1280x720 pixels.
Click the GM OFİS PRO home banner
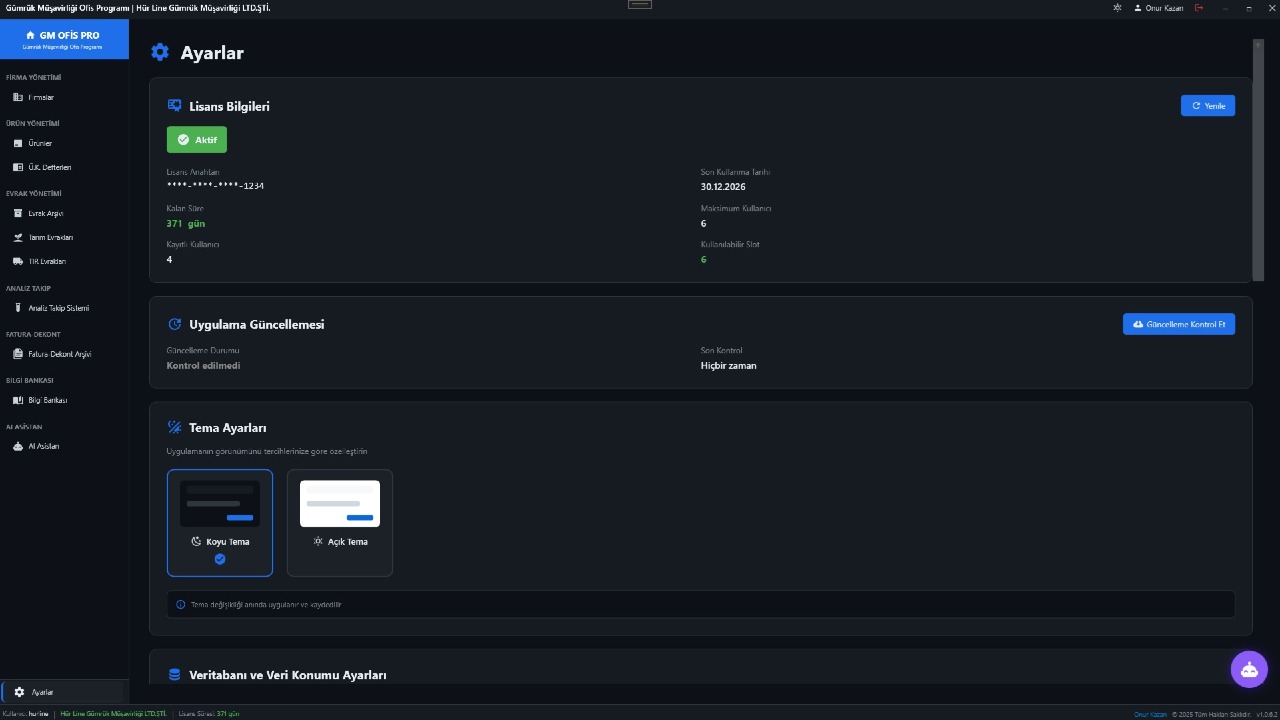[x=64, y=39]
